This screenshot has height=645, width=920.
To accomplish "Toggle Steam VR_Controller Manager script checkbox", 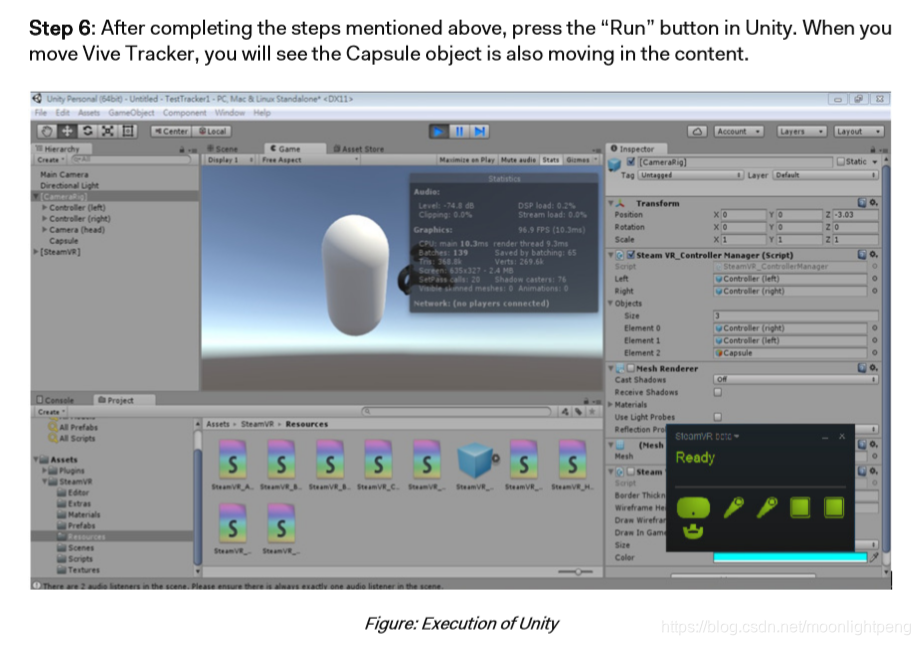I will point(631,255).
